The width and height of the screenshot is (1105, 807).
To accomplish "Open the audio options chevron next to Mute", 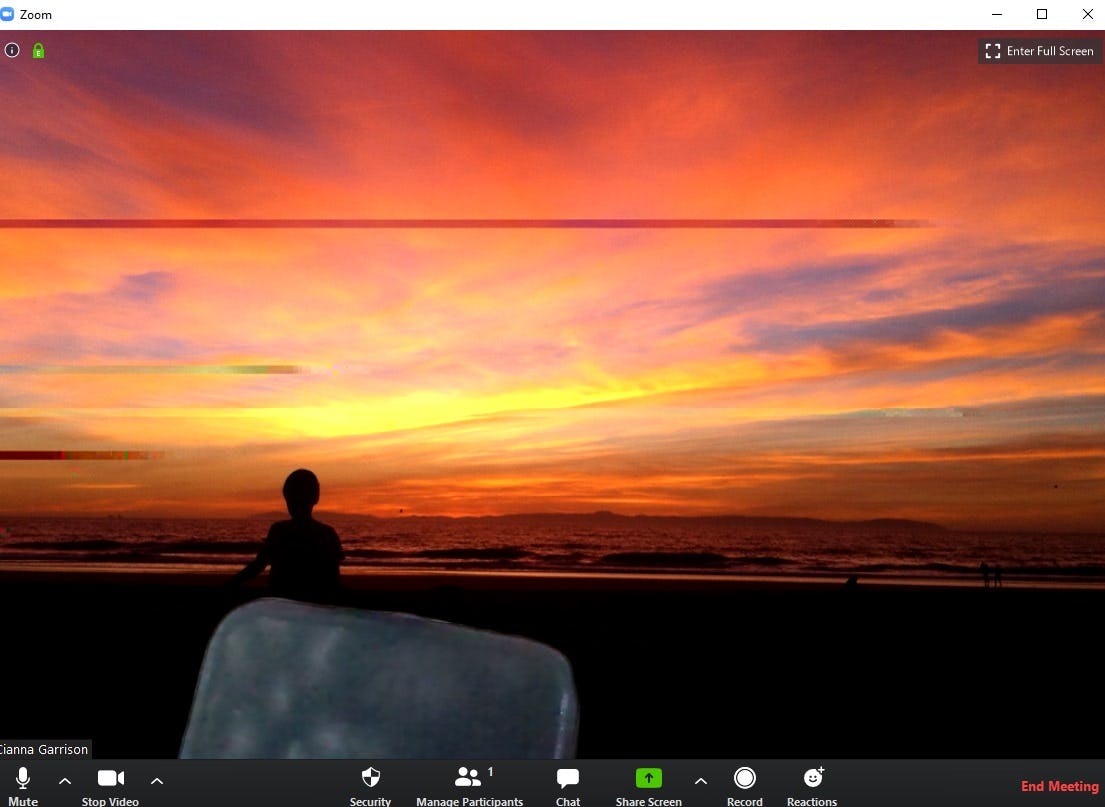I will 65,782.
